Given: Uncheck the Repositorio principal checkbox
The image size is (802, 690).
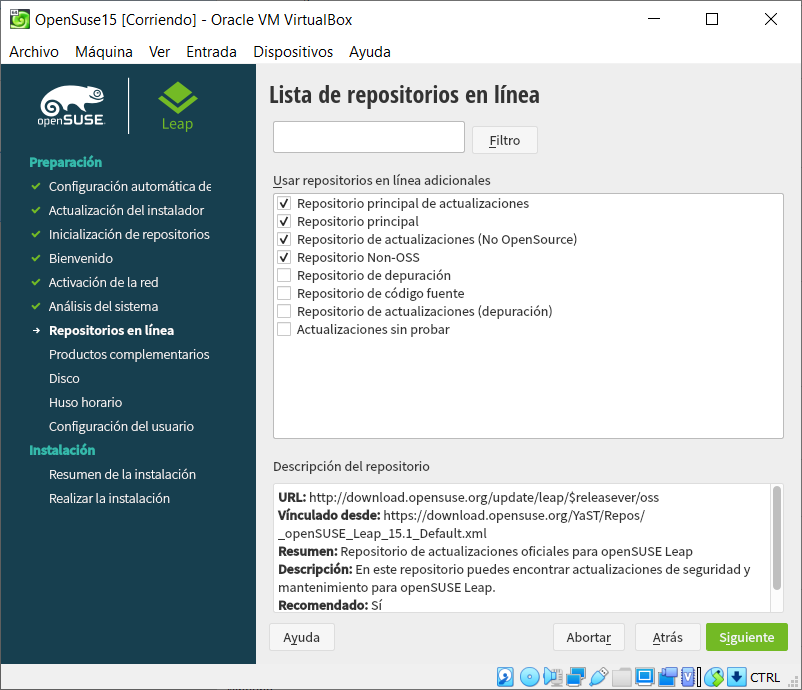Looking at the screenshot, I should coord(284,221).
